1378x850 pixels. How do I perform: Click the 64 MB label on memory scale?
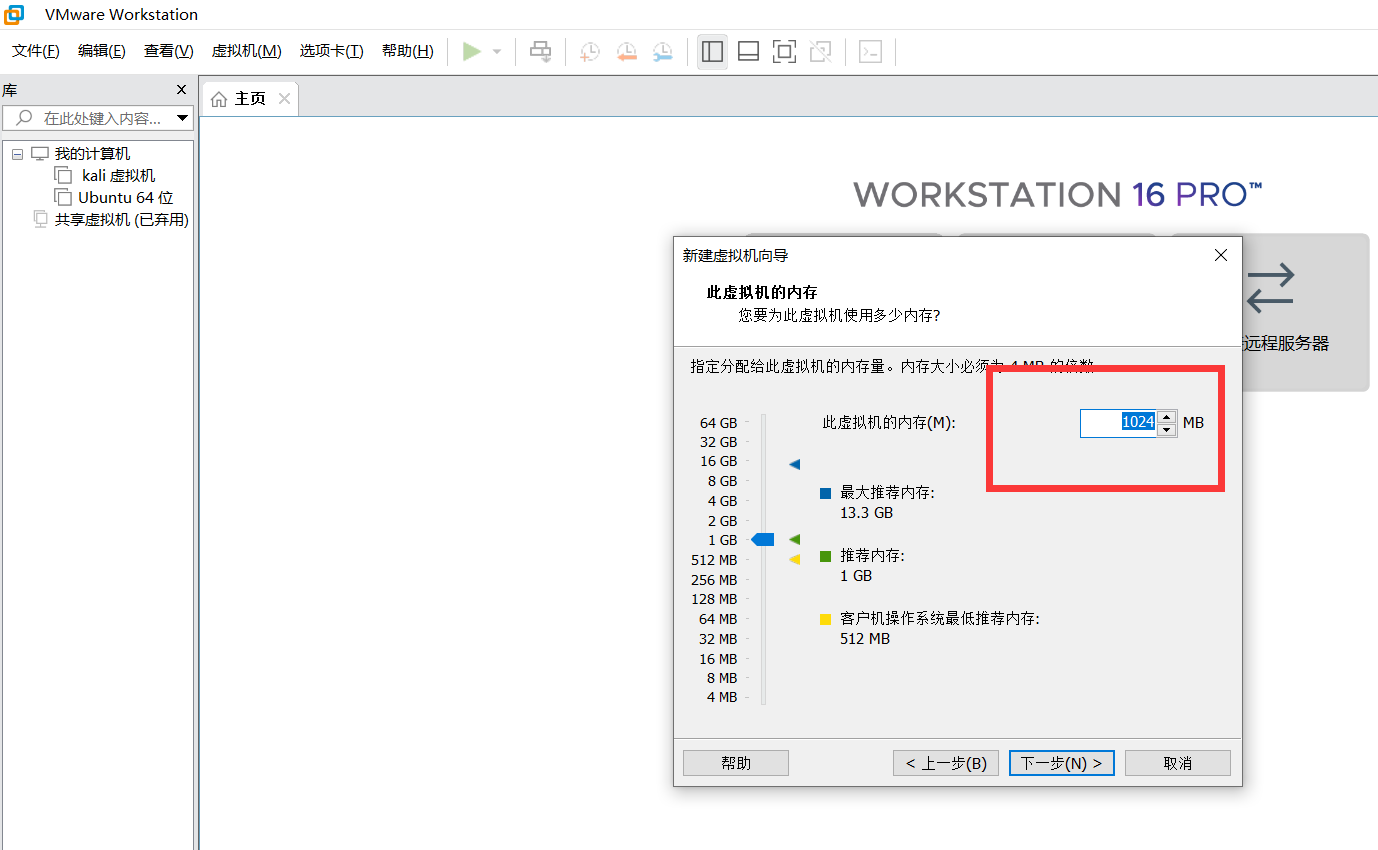718,619
